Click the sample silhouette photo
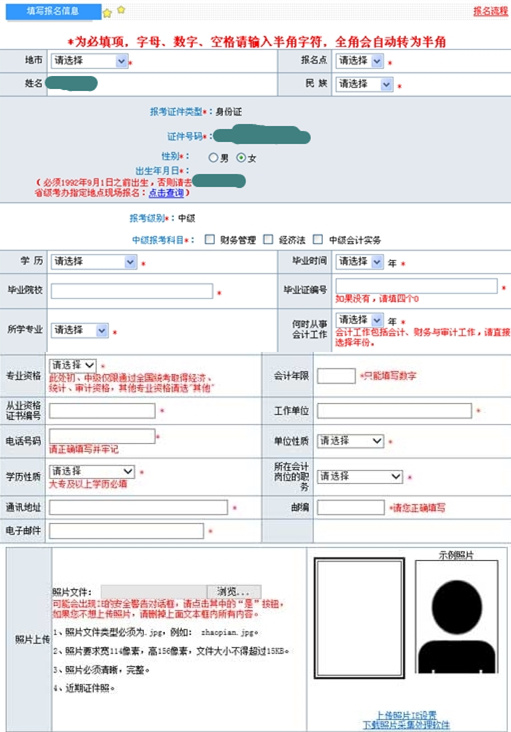This screenshot has width=511, height=732. click(456, 617)
